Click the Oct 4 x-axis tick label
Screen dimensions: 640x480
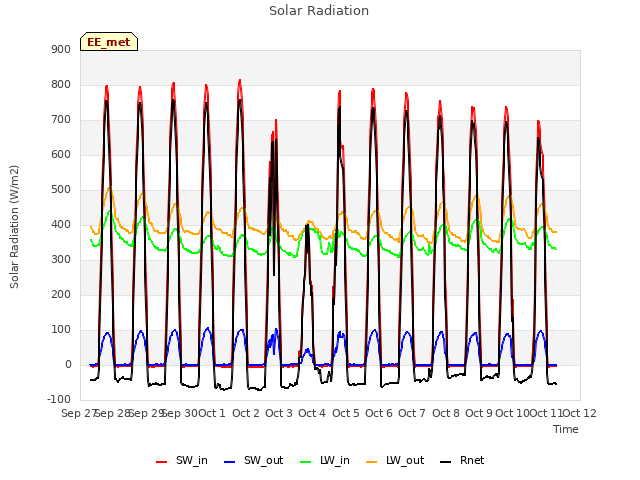tap(312, 413)
